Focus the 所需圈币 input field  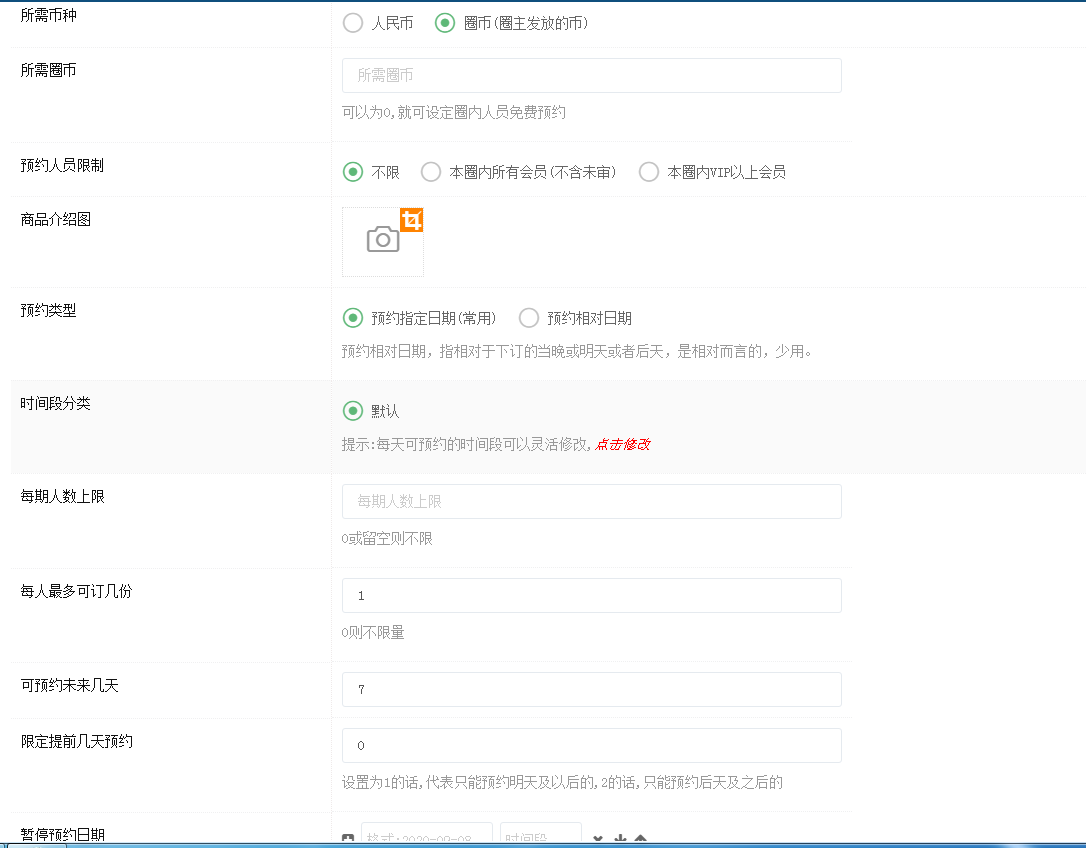click(591, 75)
